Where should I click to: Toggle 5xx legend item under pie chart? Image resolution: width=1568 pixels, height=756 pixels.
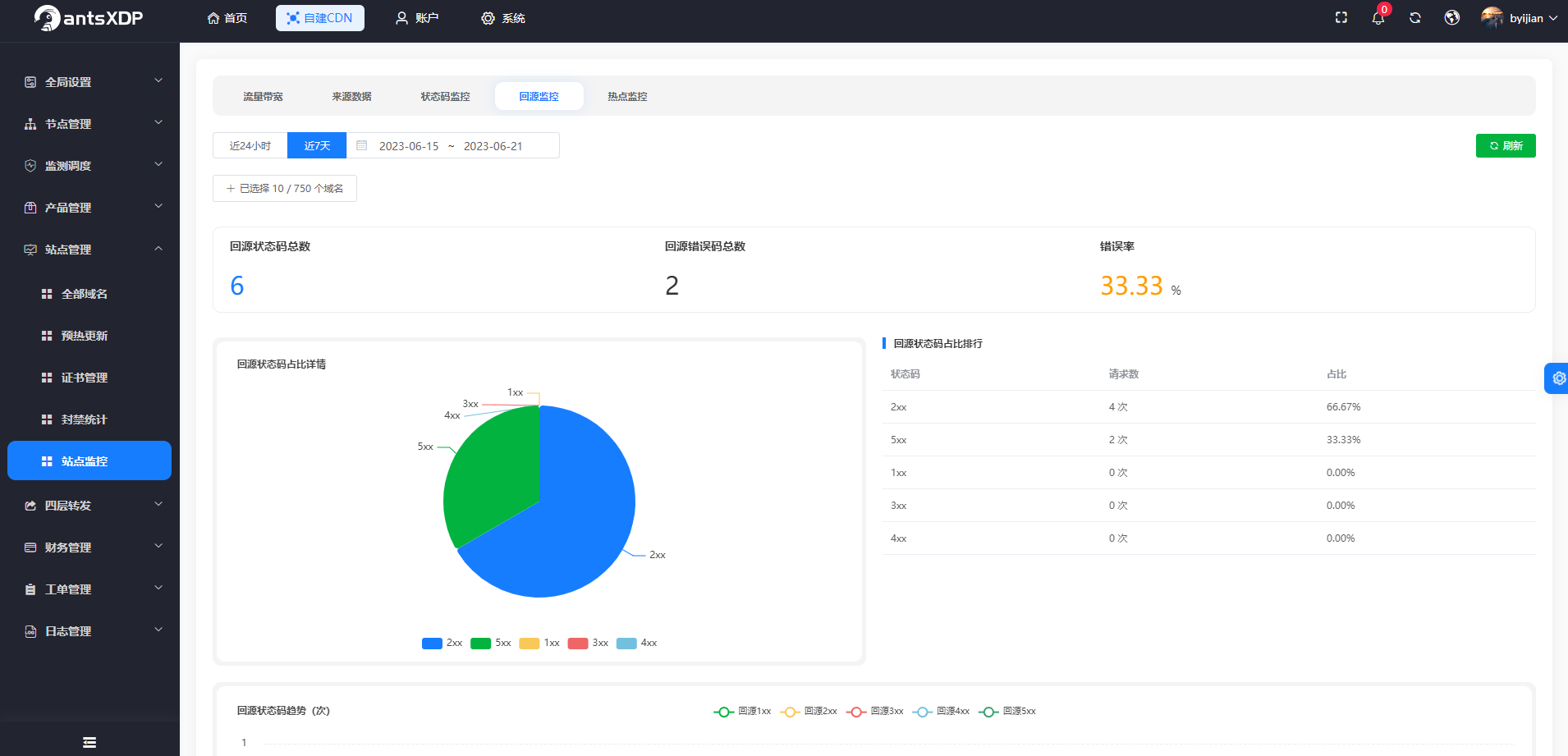491,643
